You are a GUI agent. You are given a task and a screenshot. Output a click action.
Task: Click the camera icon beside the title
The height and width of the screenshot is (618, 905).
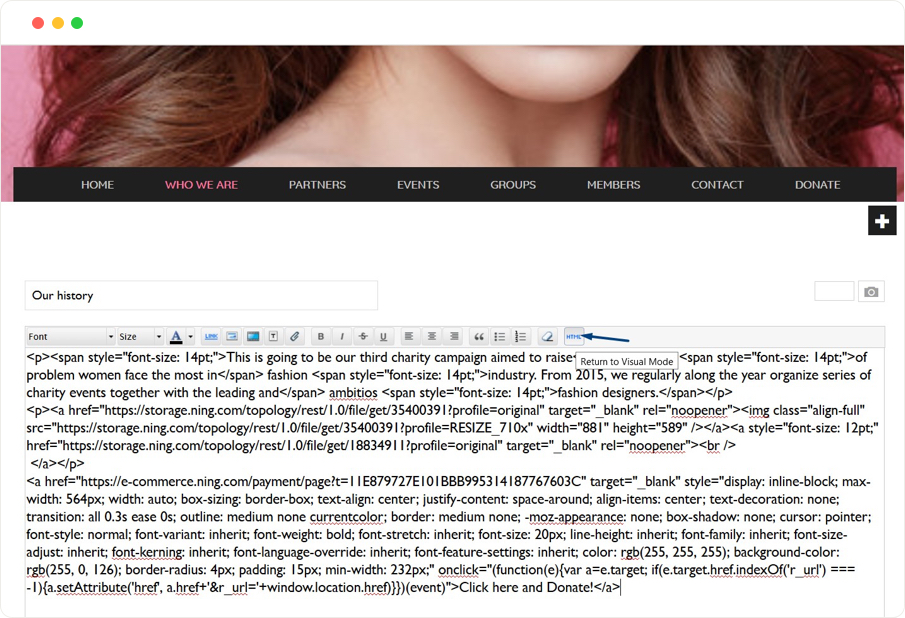pyautogui.click(x=871, y=292)
